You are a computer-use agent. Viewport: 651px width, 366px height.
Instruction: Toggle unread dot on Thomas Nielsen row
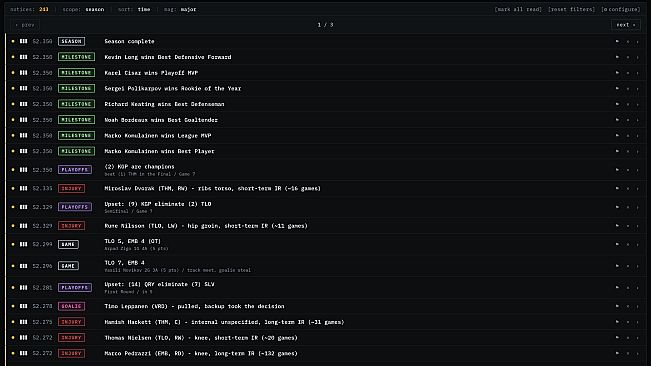pyautogui.click(x=13, y=338)
